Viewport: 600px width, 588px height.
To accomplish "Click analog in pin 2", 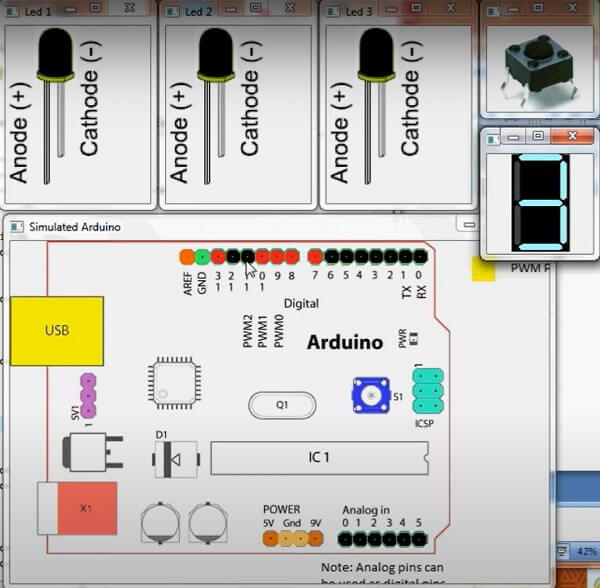I will [375, 539].
